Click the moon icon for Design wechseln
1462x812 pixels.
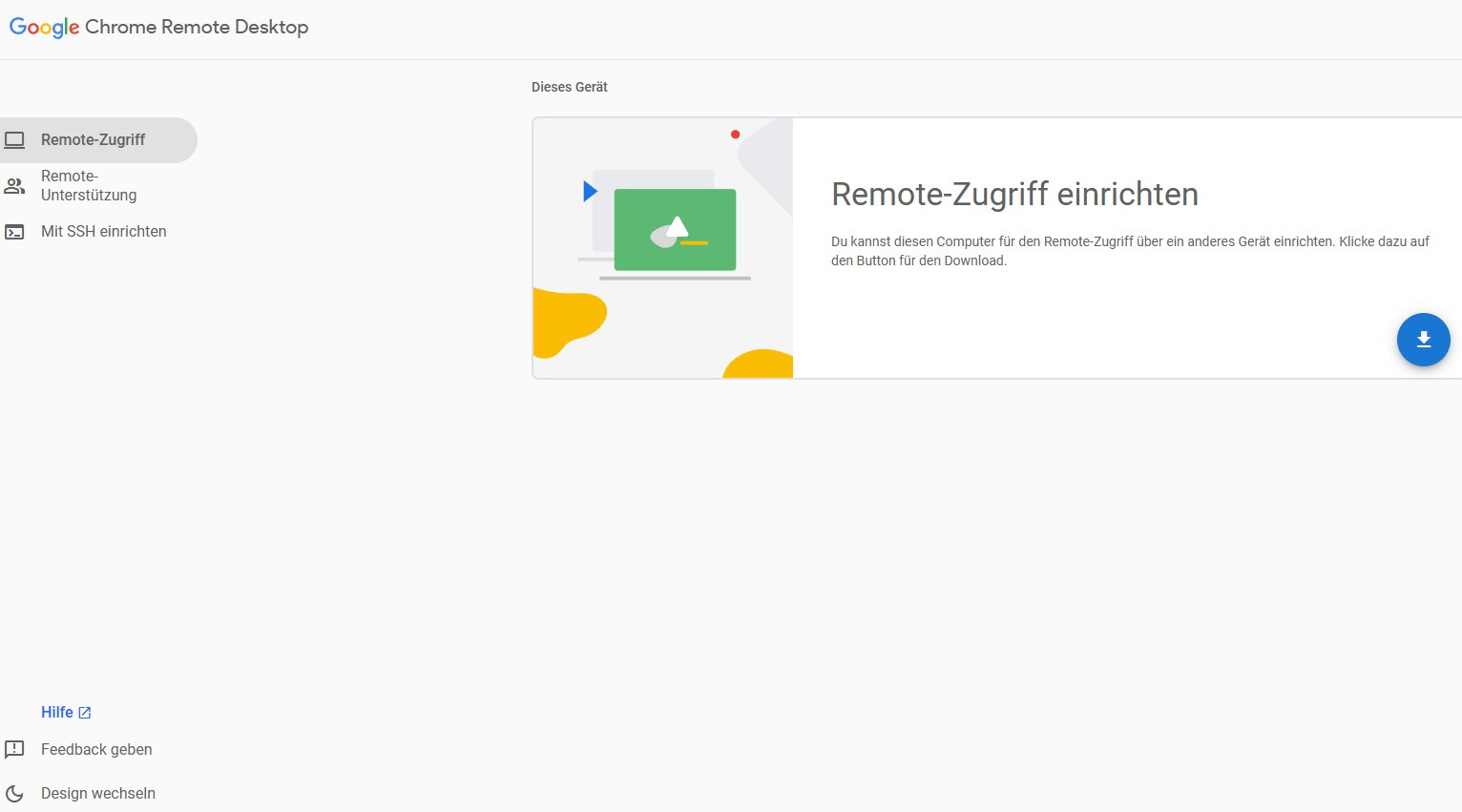point(14,794)
